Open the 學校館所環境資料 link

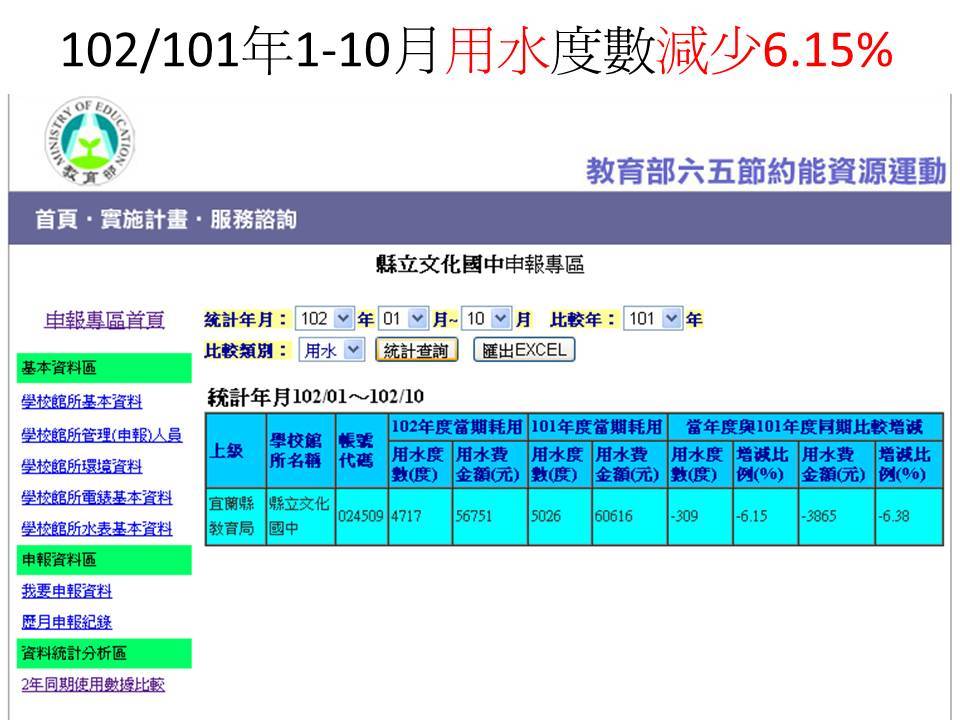tap(81, 466)
